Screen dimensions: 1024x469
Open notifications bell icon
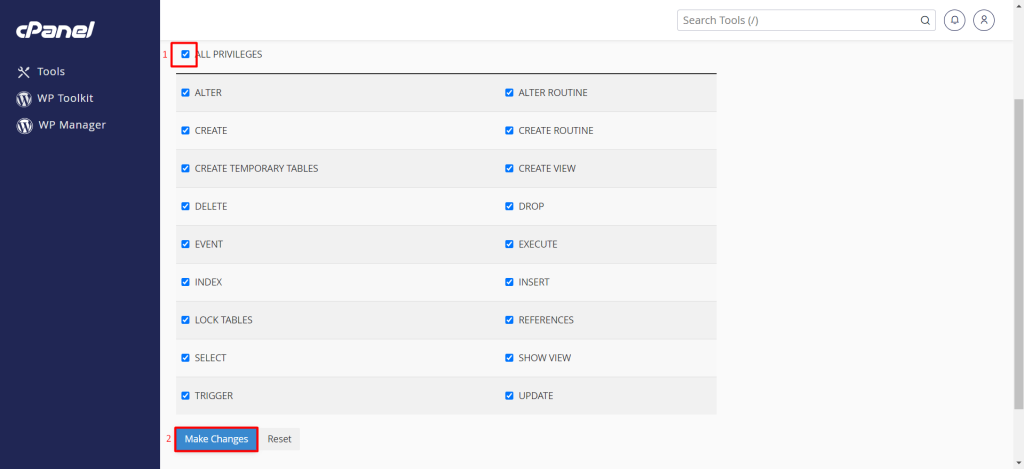click(x=955, y=20)
